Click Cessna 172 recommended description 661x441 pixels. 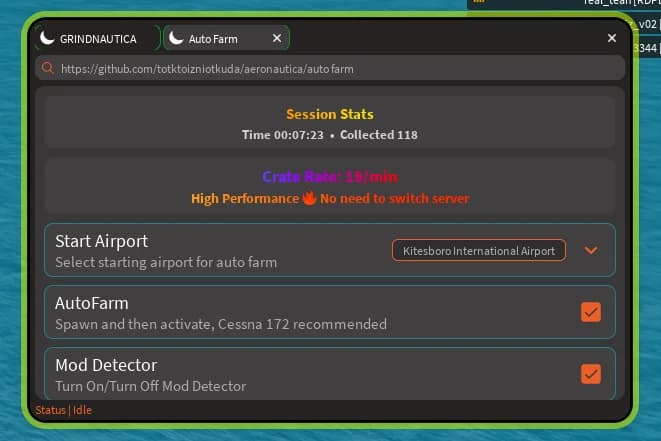(221, 324)
